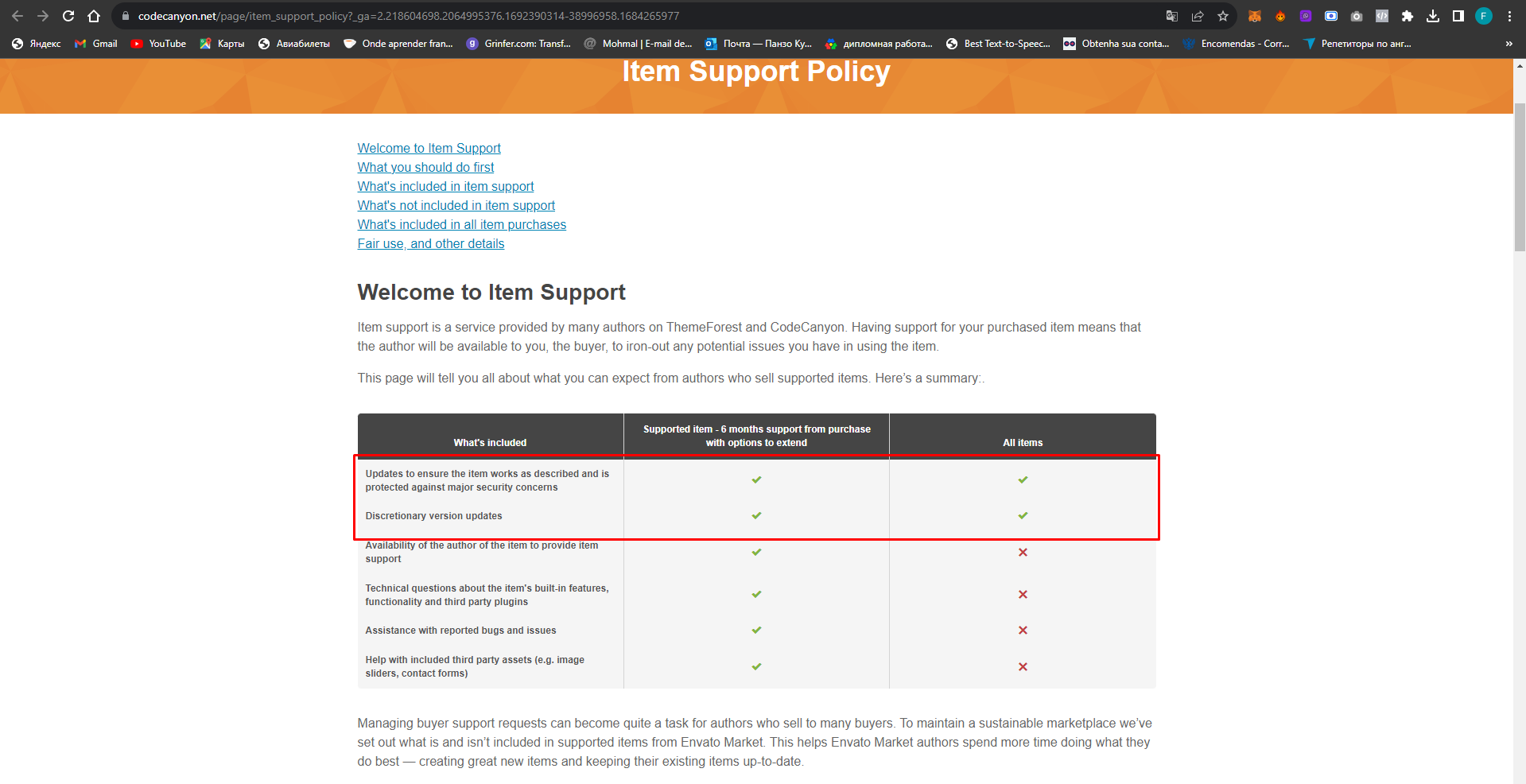Reload the current page
The image size is (1526, 784).
[x=68, y=16]
